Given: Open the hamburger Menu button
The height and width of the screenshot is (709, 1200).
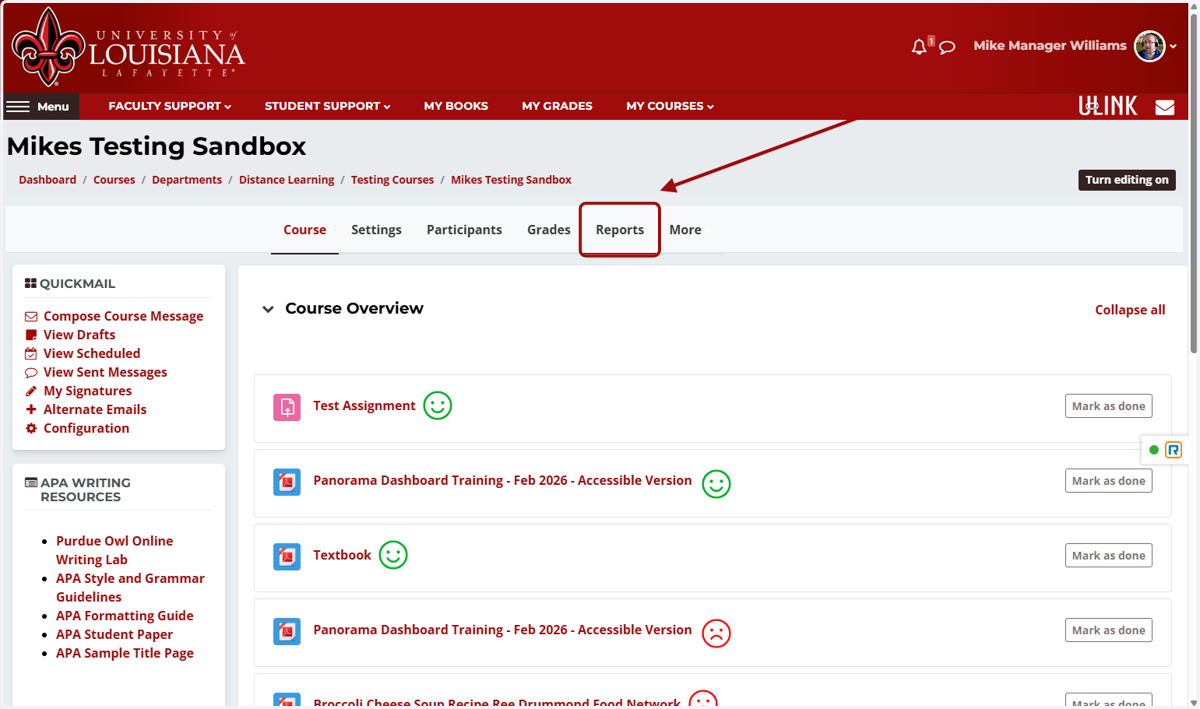Looking at the screenshot, I should click(x=38, y=106).
